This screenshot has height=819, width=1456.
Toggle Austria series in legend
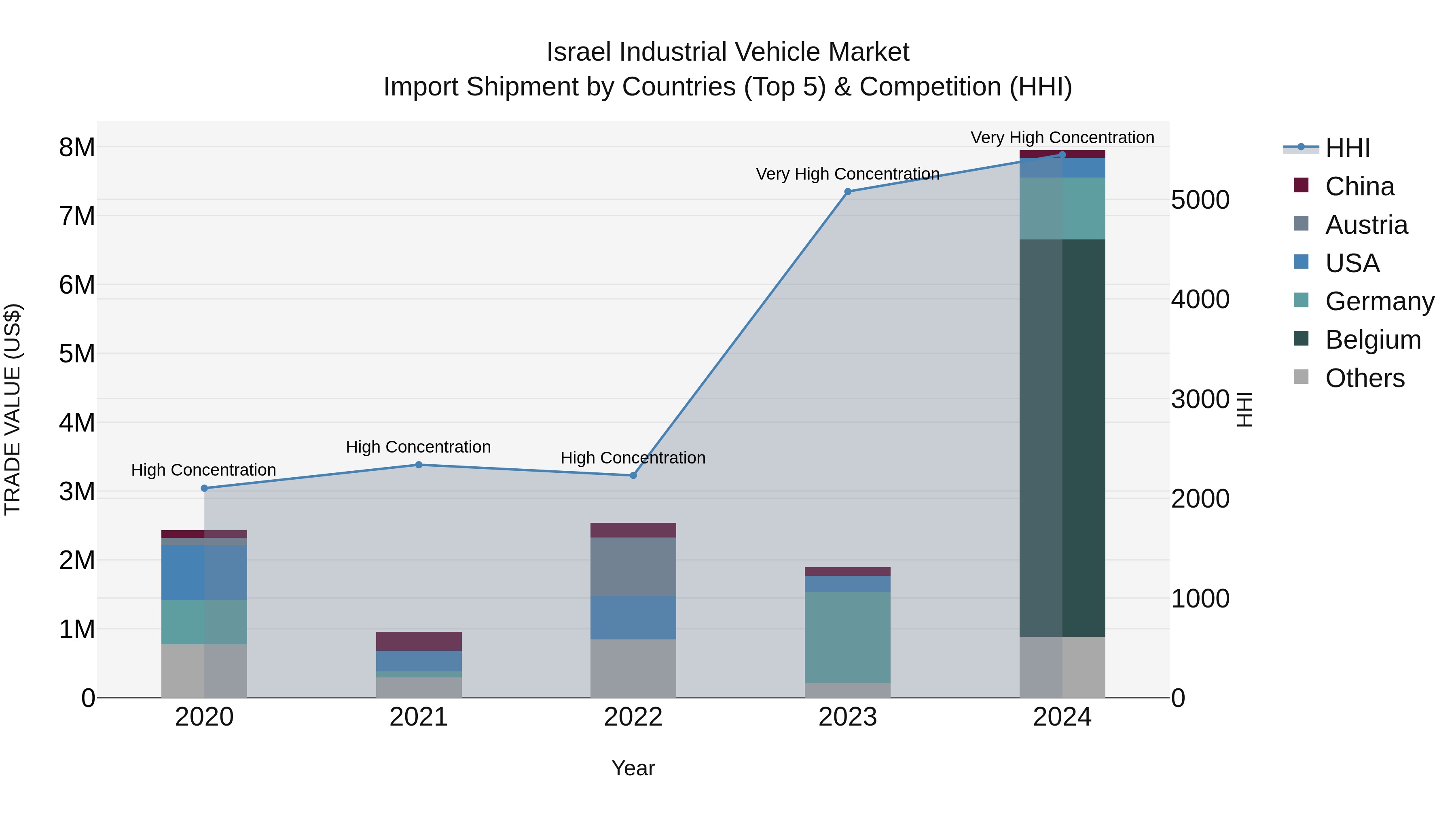point(1350,224)
